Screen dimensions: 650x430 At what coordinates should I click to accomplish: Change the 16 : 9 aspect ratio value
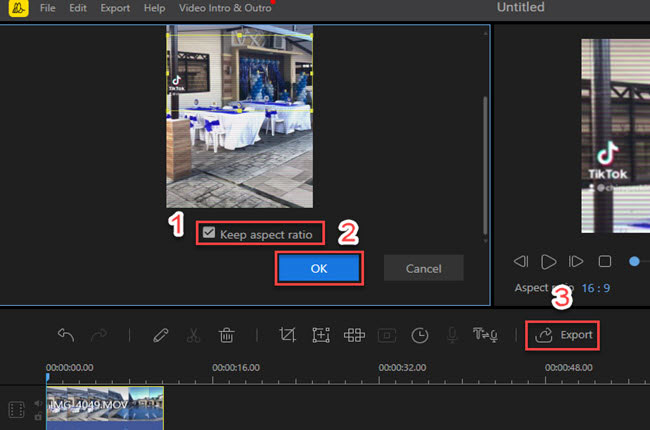coord(596,288)
